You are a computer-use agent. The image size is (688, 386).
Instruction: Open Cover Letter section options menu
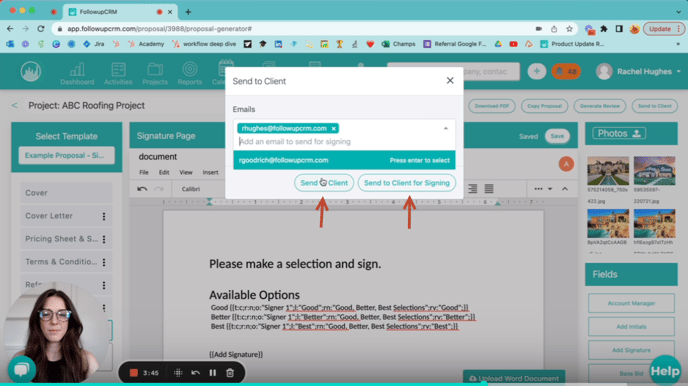click(104, 216)
